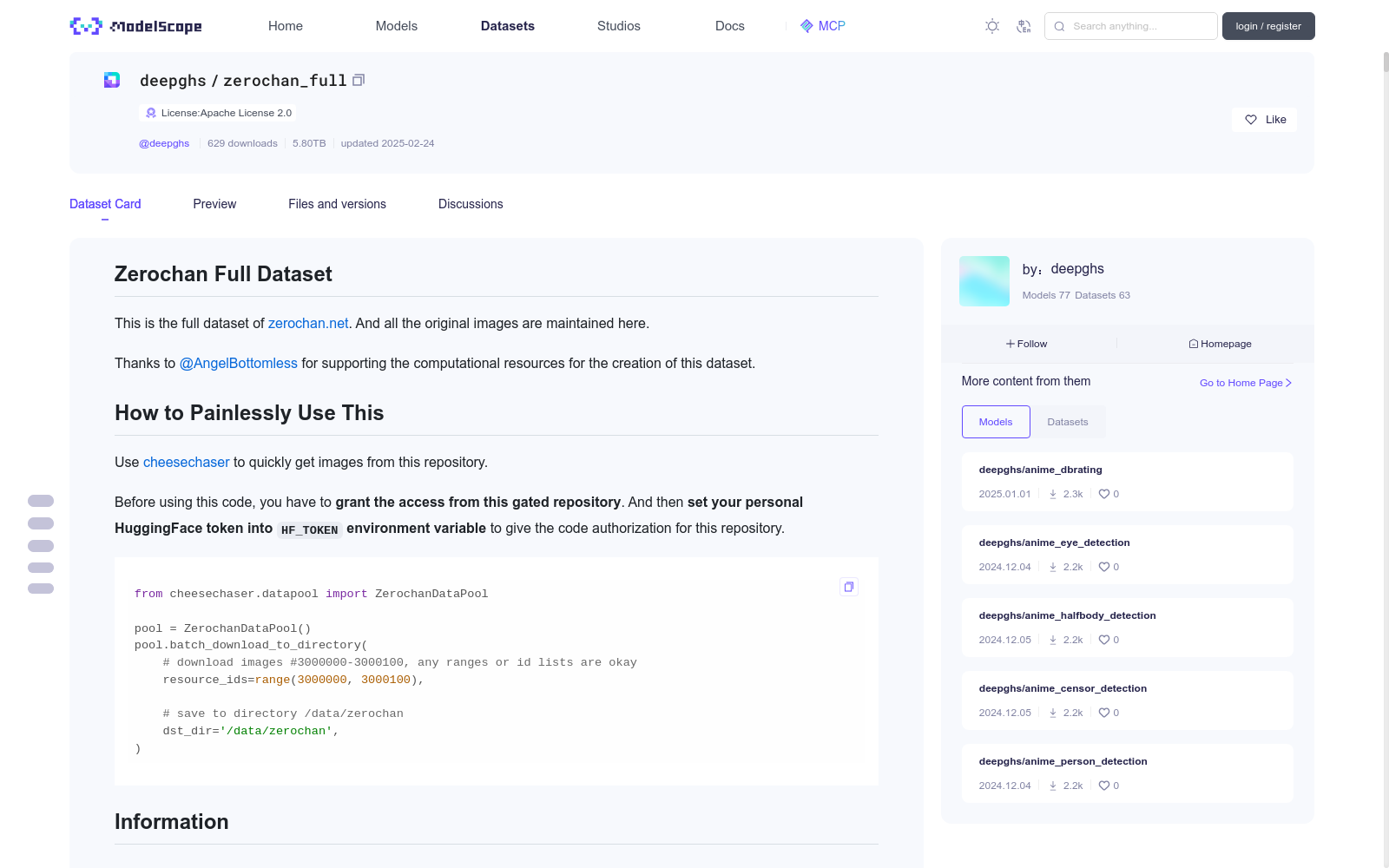
Task: Go to the Home menu item
Action: point(286,26)
